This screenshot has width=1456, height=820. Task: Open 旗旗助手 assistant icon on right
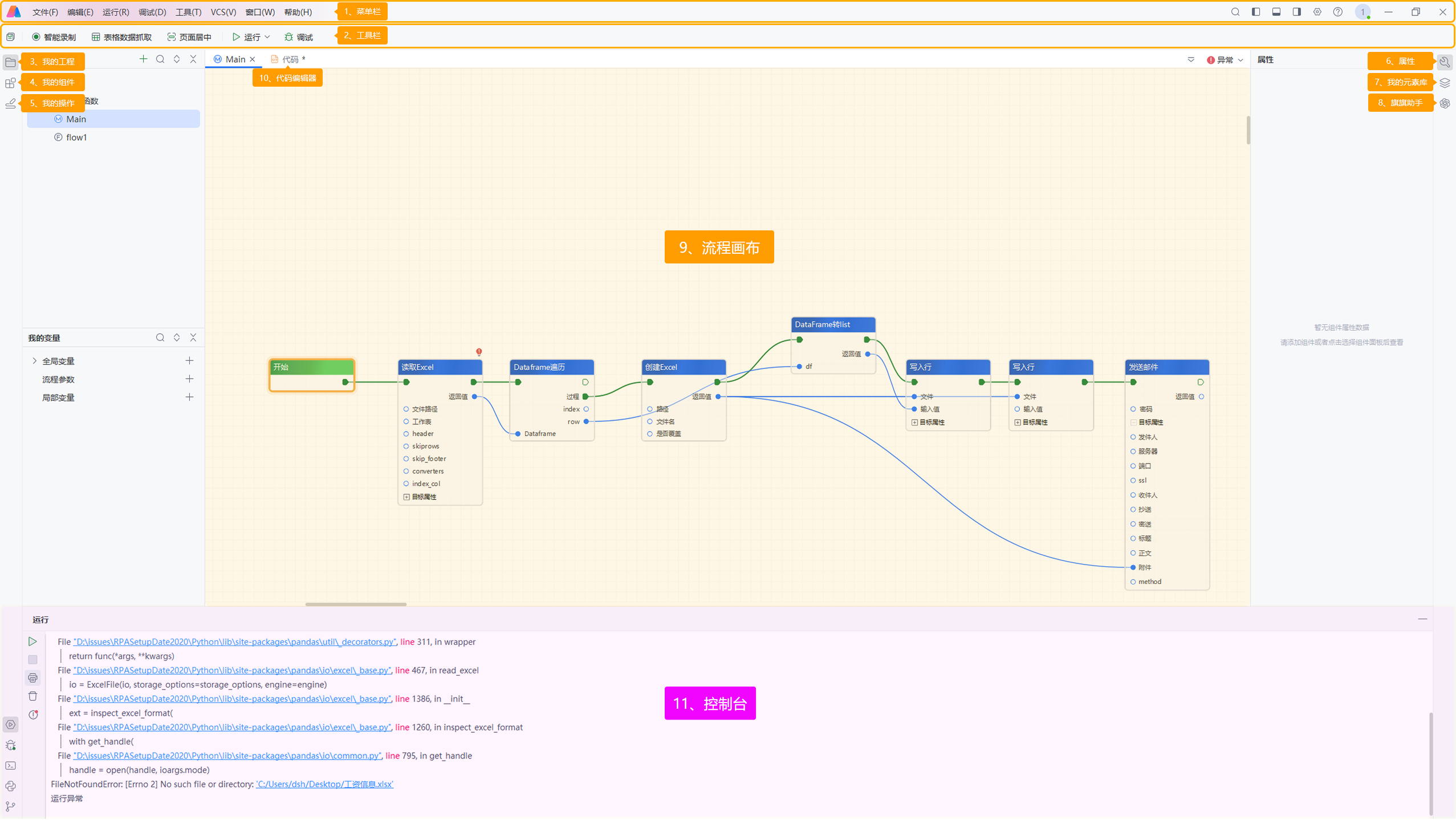(1444, 103)
